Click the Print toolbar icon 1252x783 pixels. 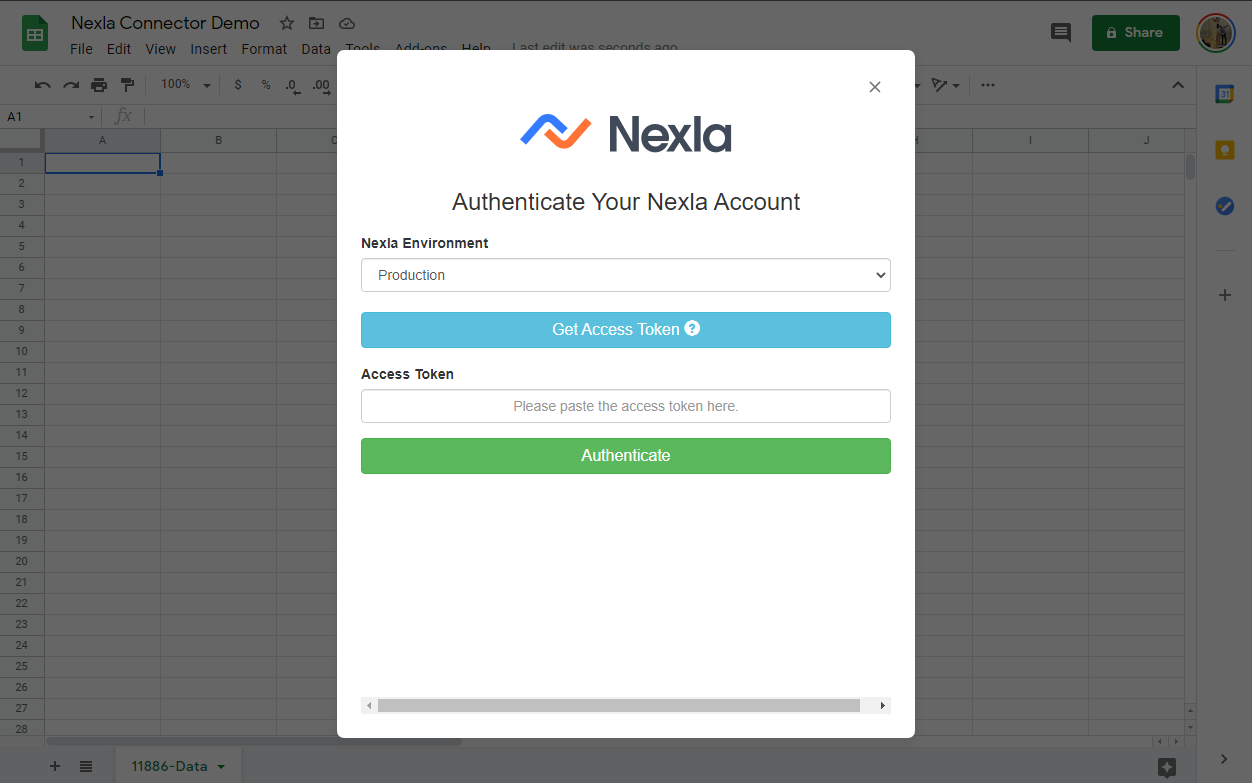click(x=99, y=85)
